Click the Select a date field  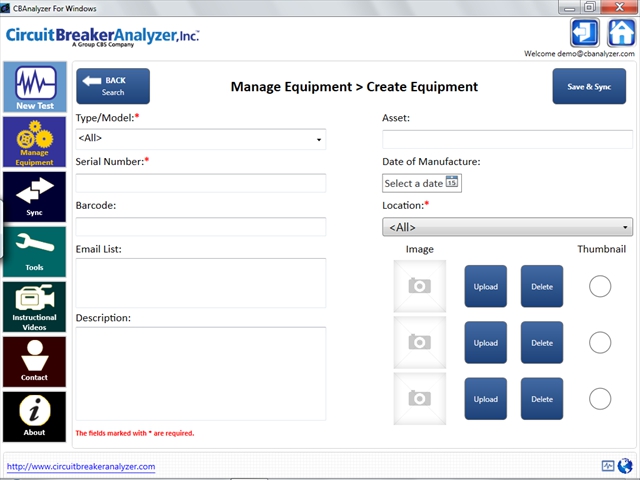tap(422, 183)
